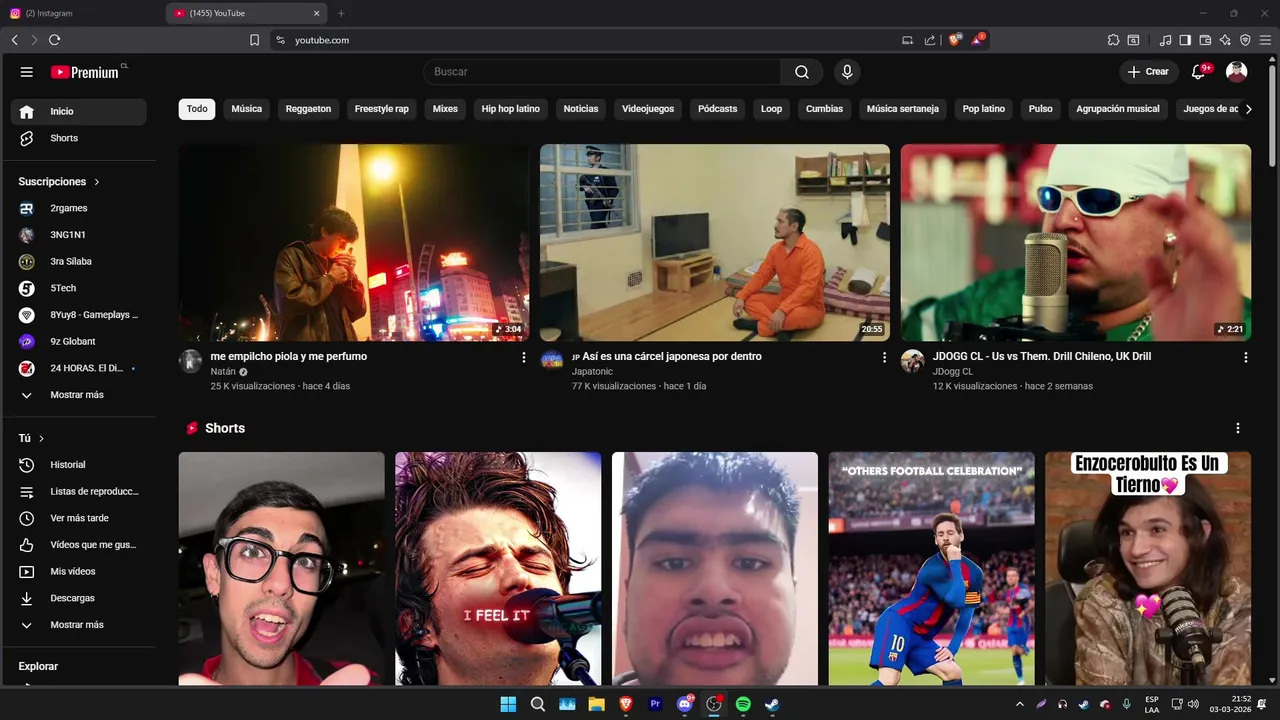Open the 3ra Silaba channel

[79, 261]
